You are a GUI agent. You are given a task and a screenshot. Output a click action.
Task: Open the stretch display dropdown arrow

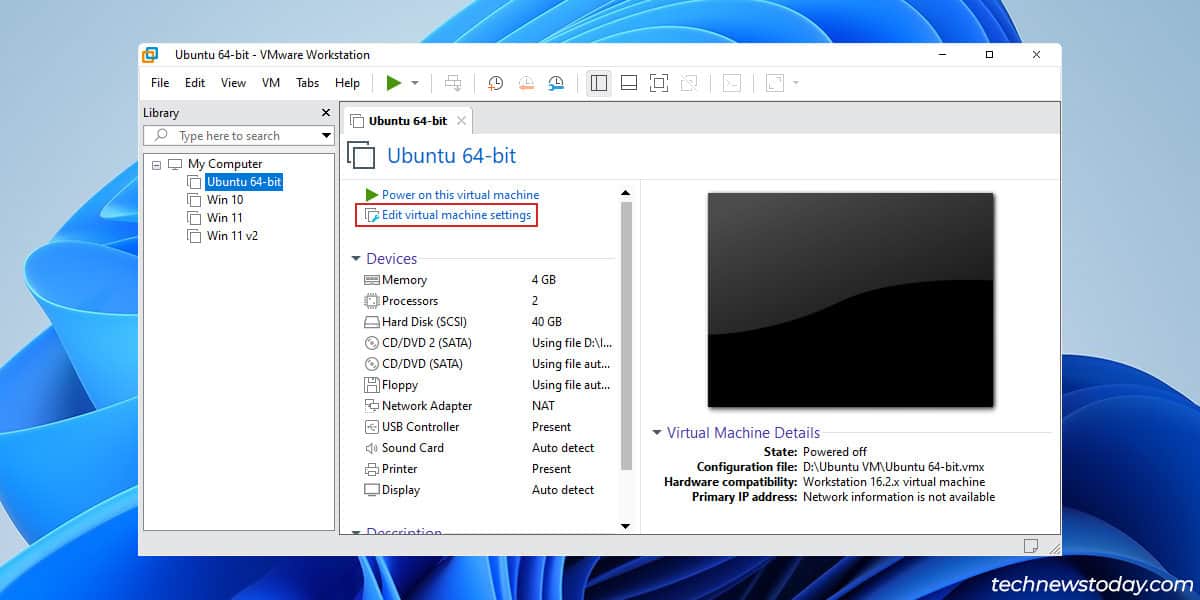click(x=796, y=83)
